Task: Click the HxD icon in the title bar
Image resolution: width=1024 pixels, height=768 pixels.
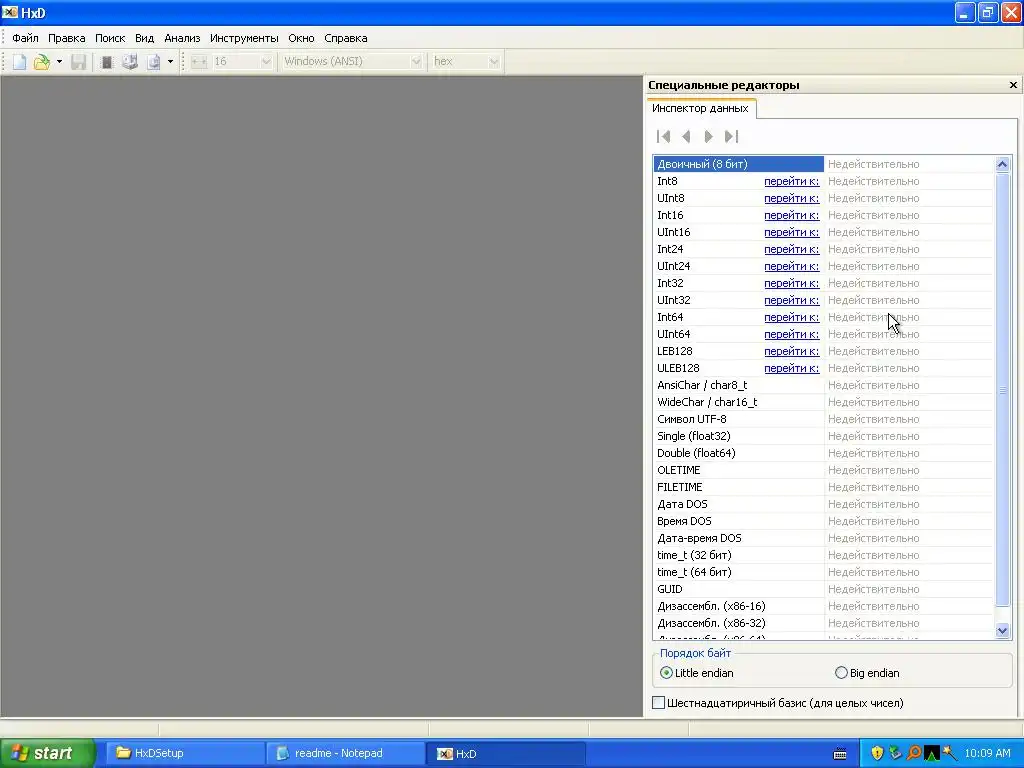Action: (10, 12)
